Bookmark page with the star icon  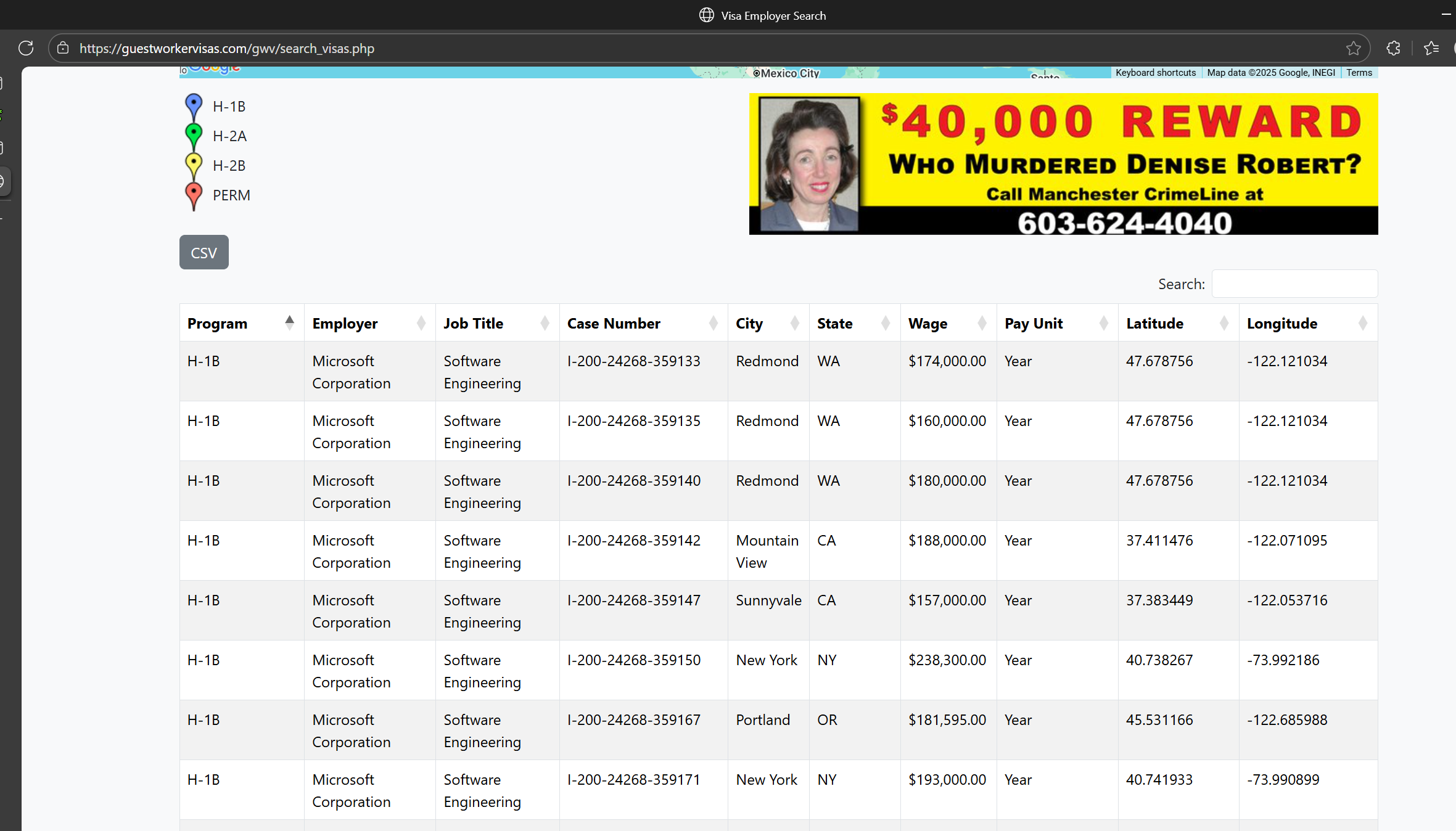coord(1353,48)
